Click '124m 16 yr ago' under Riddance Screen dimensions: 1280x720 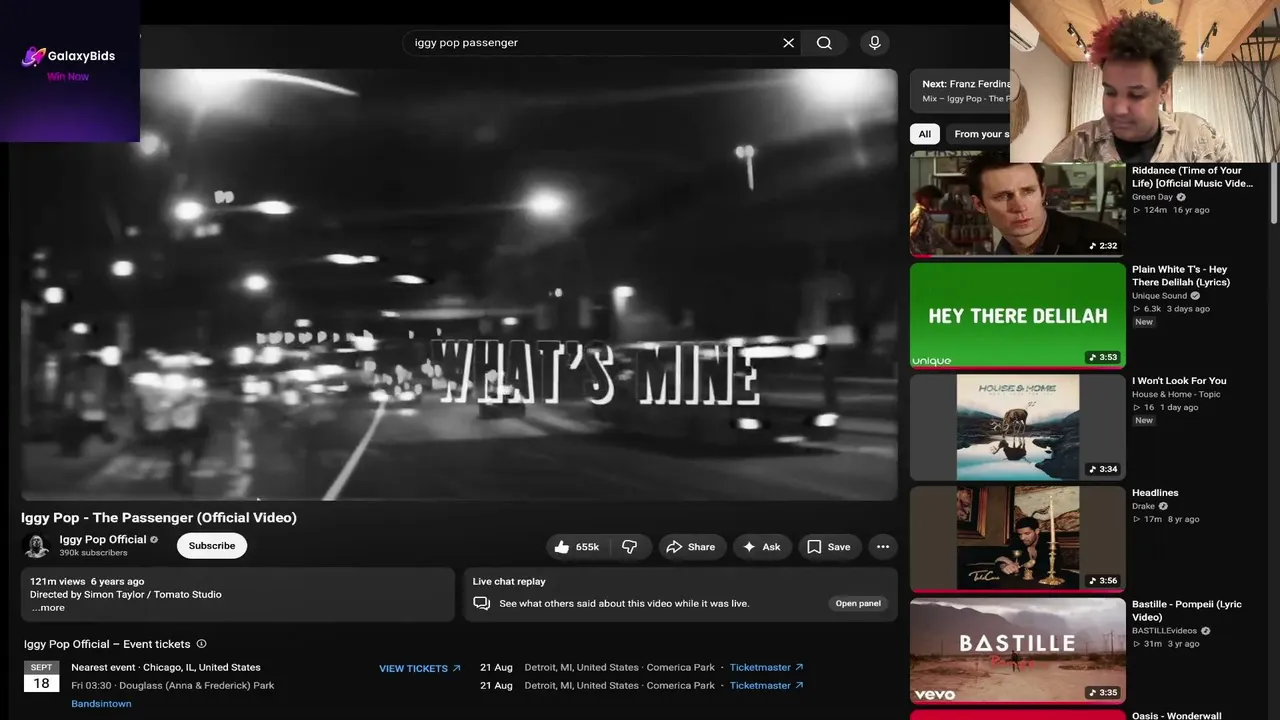click(x=1171, y=210)
